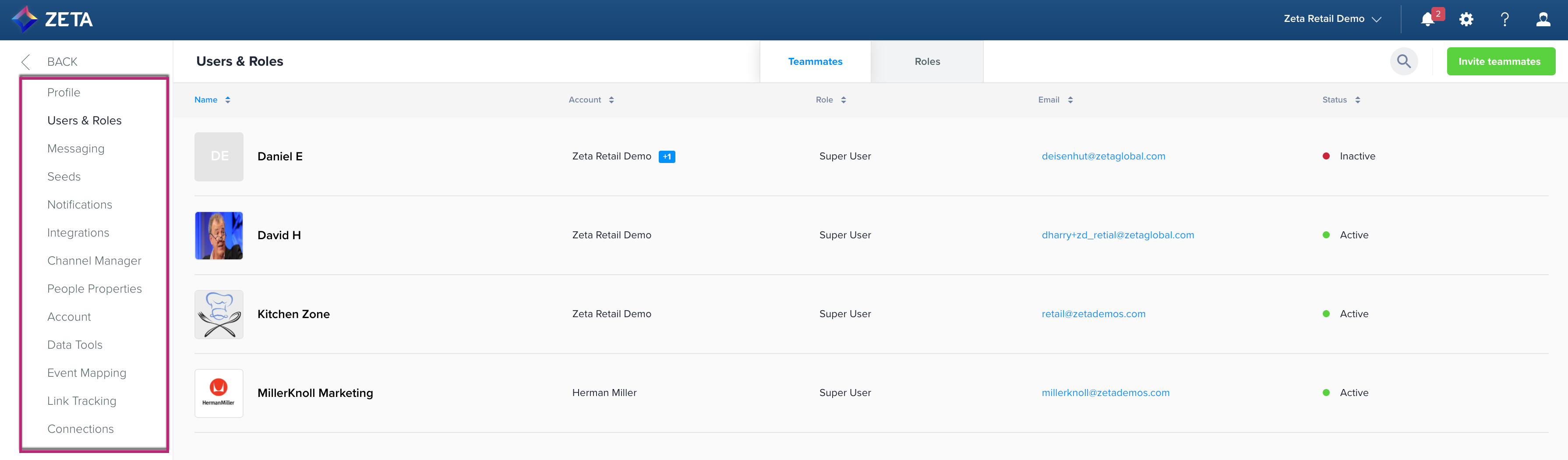Open Integrations in sidebar

point(78,233)
